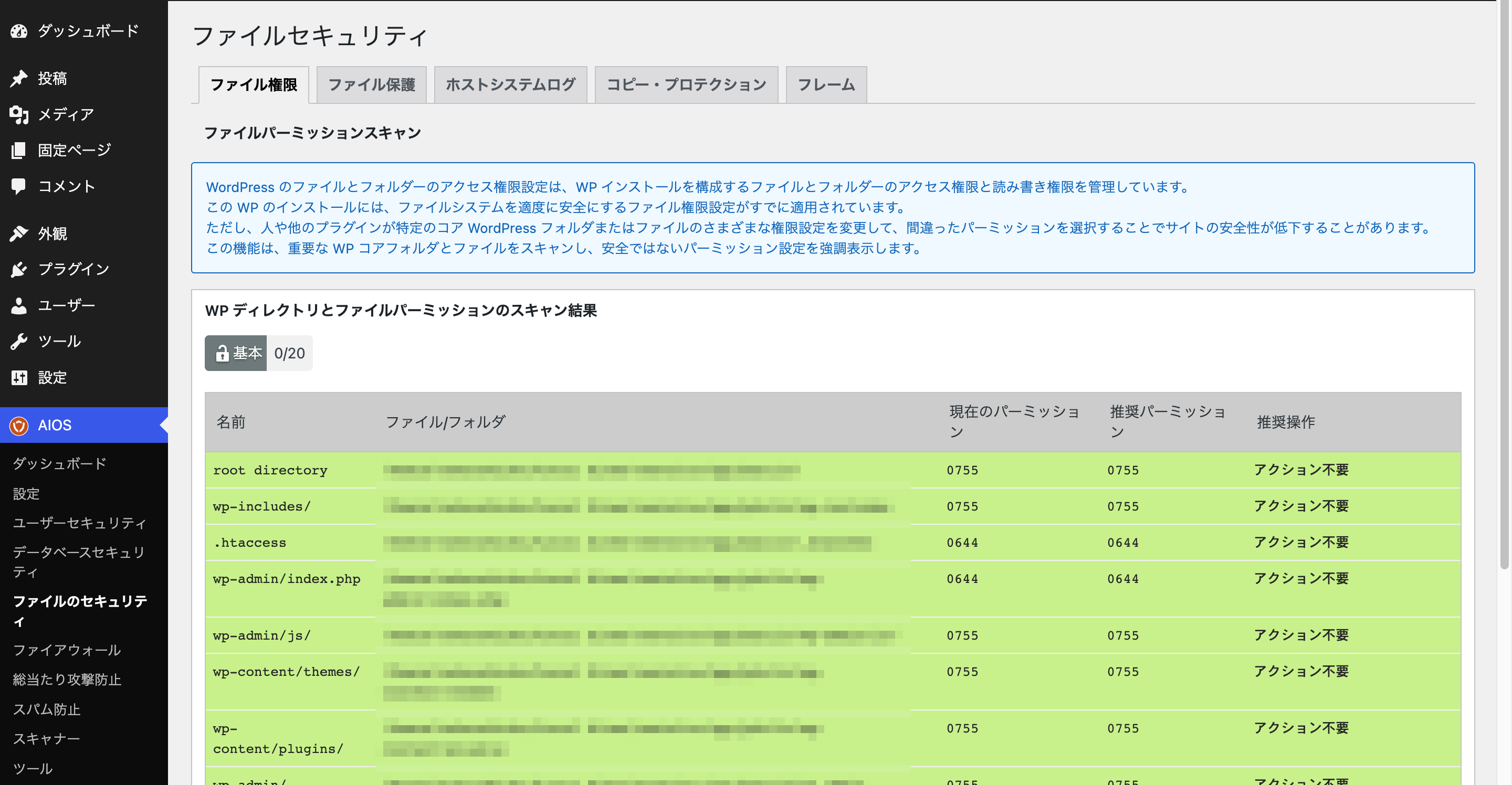The height and width of the screenshot is (785, 1512).
Task: Click the AIOS shield logo icon
Action: point(19,426)
